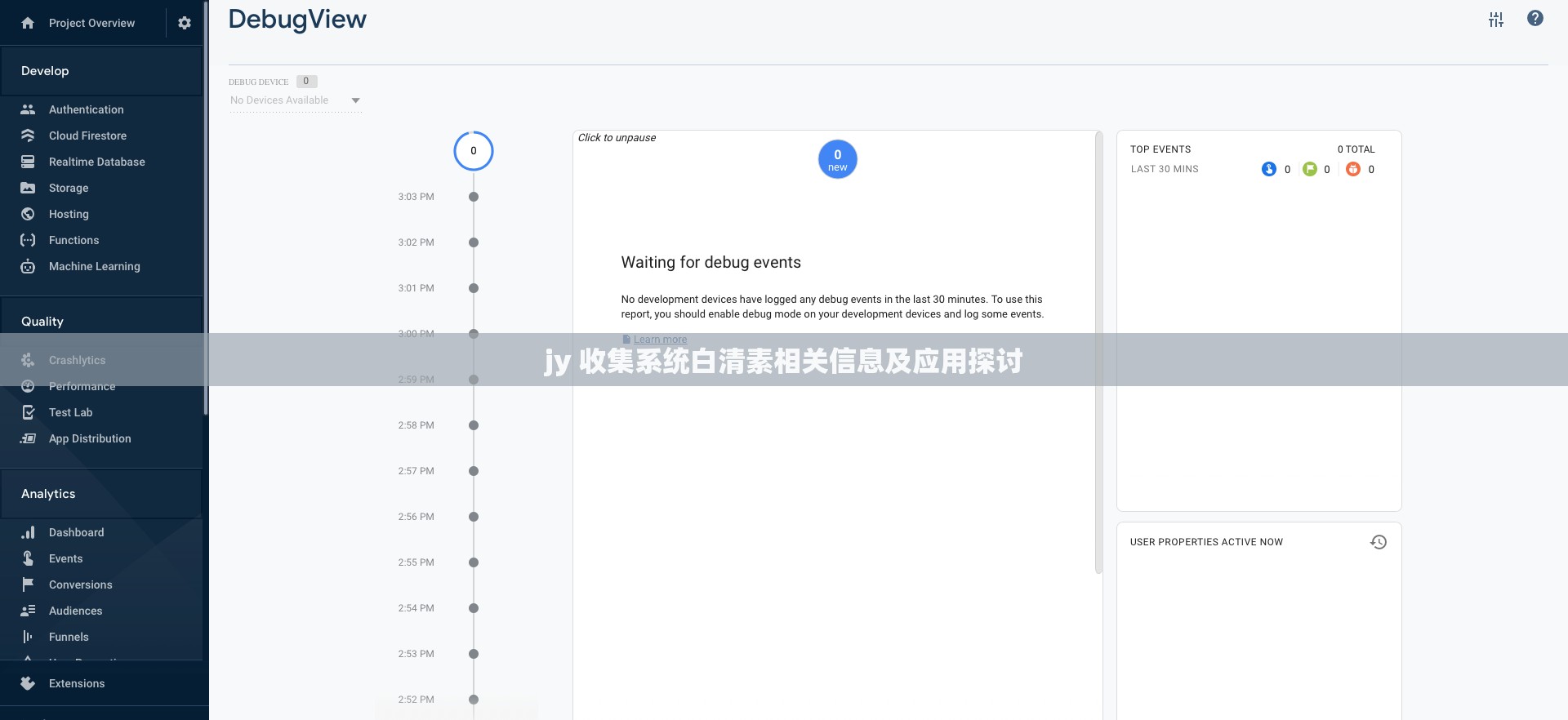Click the Click to unpause text
The image size is (1568, 720).
click(x=617, y=138)
